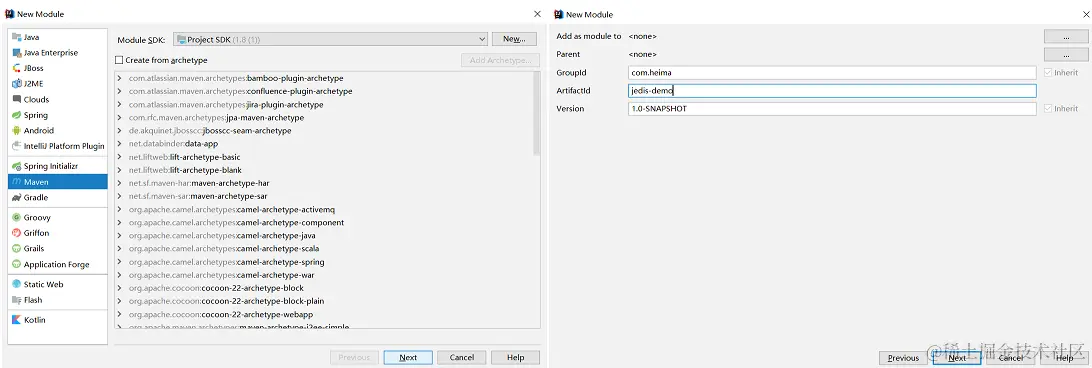Click New... SDK button
The height and width of the screenshot is (368, 1092).
click(514, 39)
